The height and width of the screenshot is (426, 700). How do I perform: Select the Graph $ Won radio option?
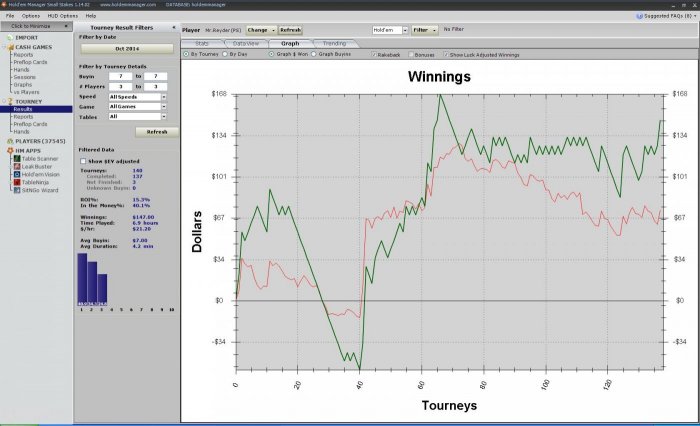point(271,54)
